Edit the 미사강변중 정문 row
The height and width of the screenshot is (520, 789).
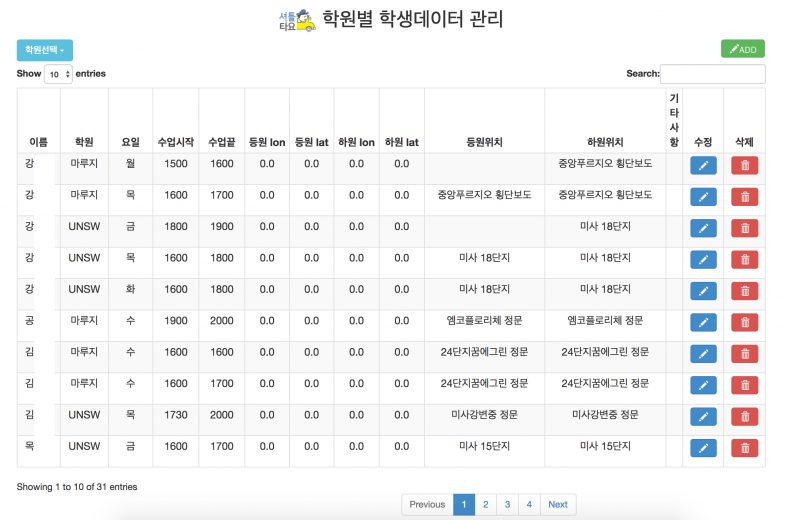tap(703, 416)
